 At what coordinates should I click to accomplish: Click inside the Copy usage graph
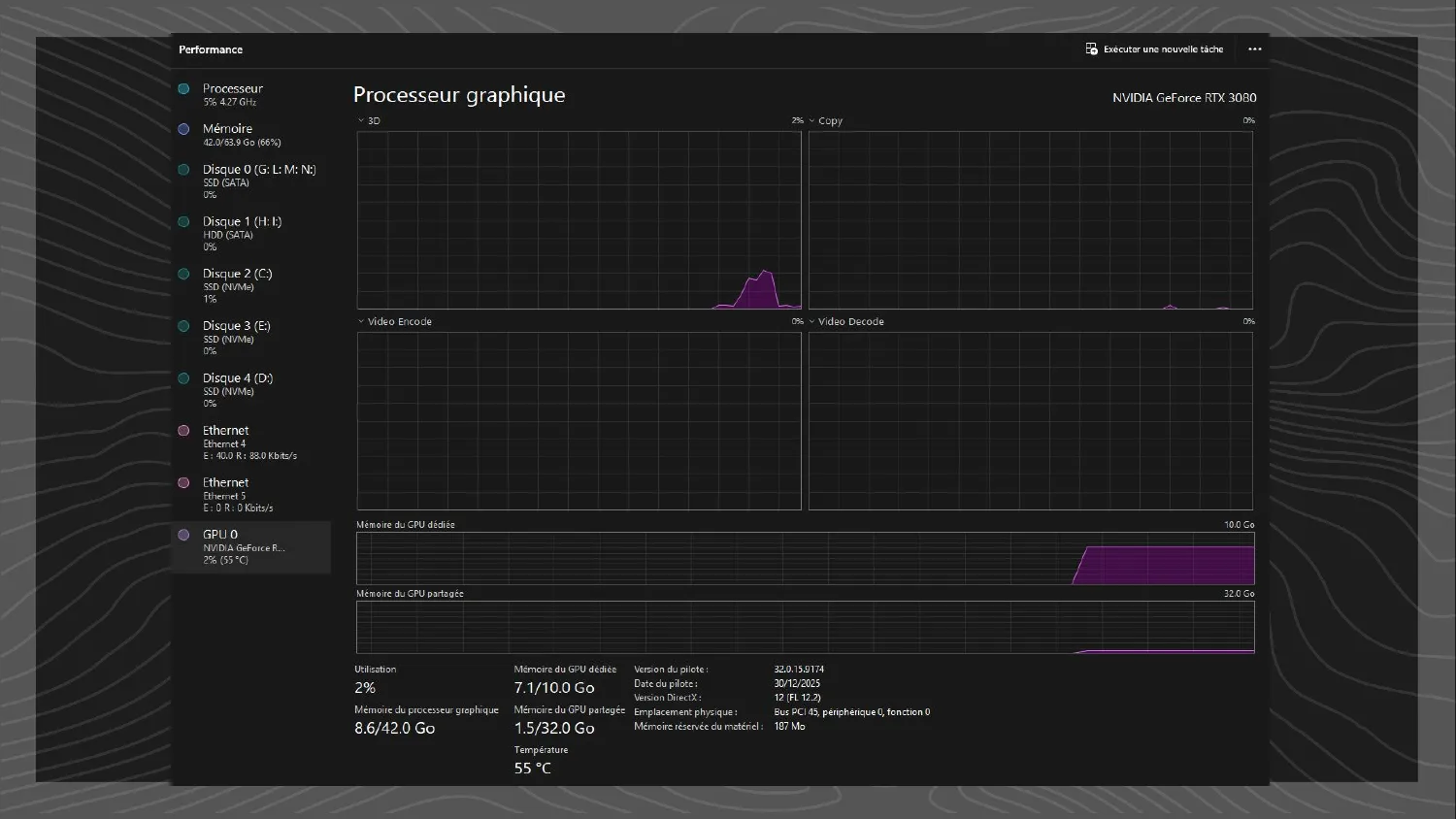click(x=1030, y=220)
